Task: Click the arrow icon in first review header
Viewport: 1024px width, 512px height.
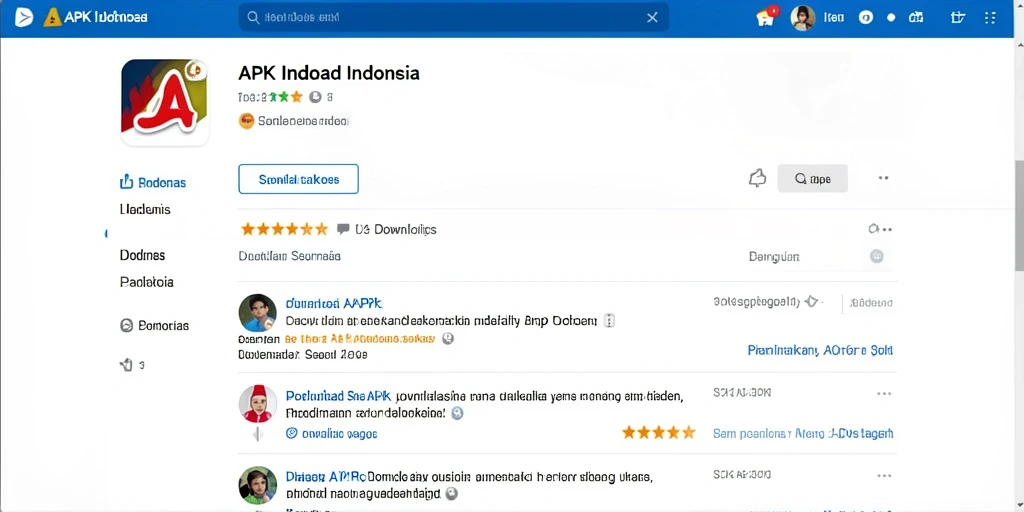Action: [811, 302]
